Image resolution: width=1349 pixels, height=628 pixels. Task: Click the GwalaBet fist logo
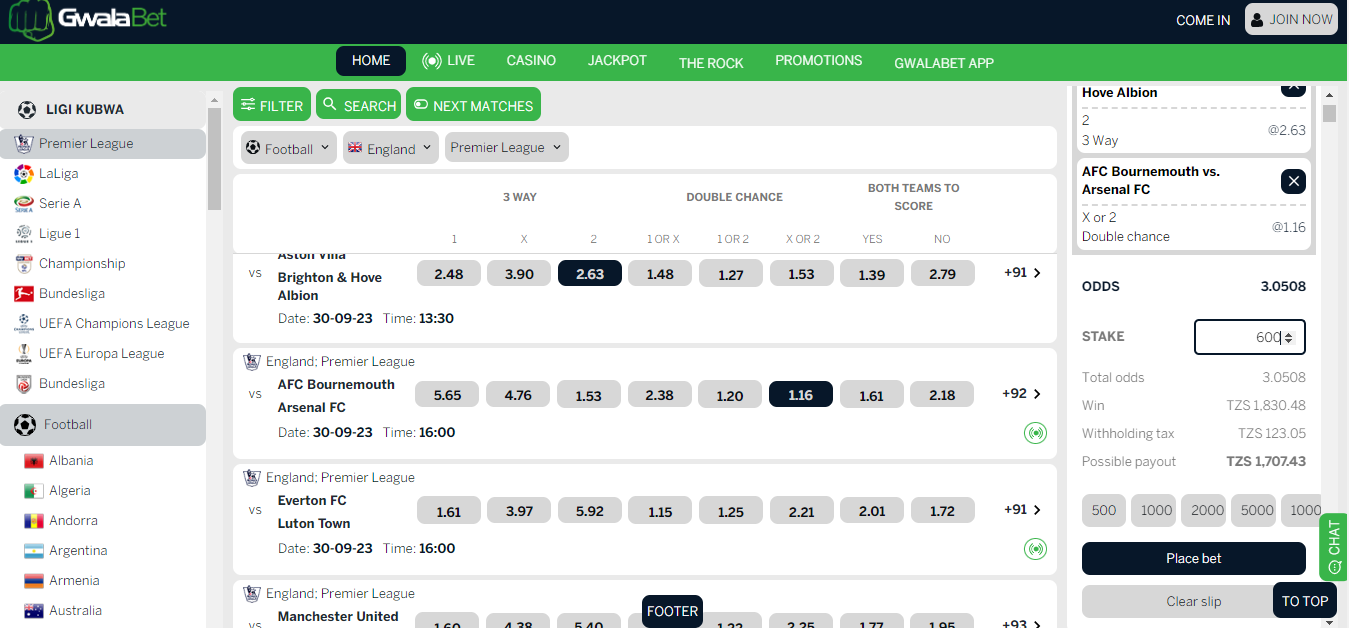29,22
